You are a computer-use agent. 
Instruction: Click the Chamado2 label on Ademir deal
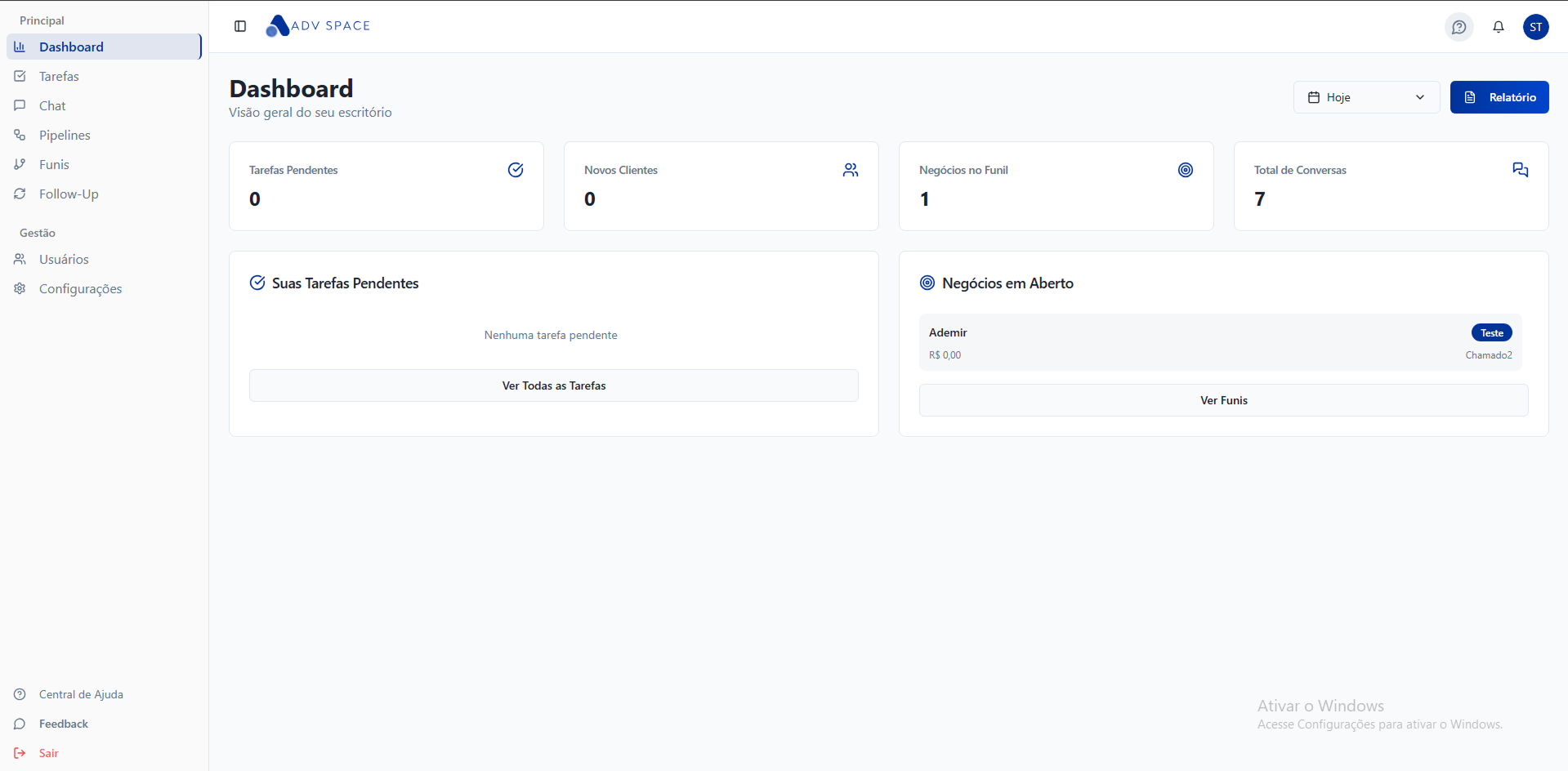tap(1489, 355)
